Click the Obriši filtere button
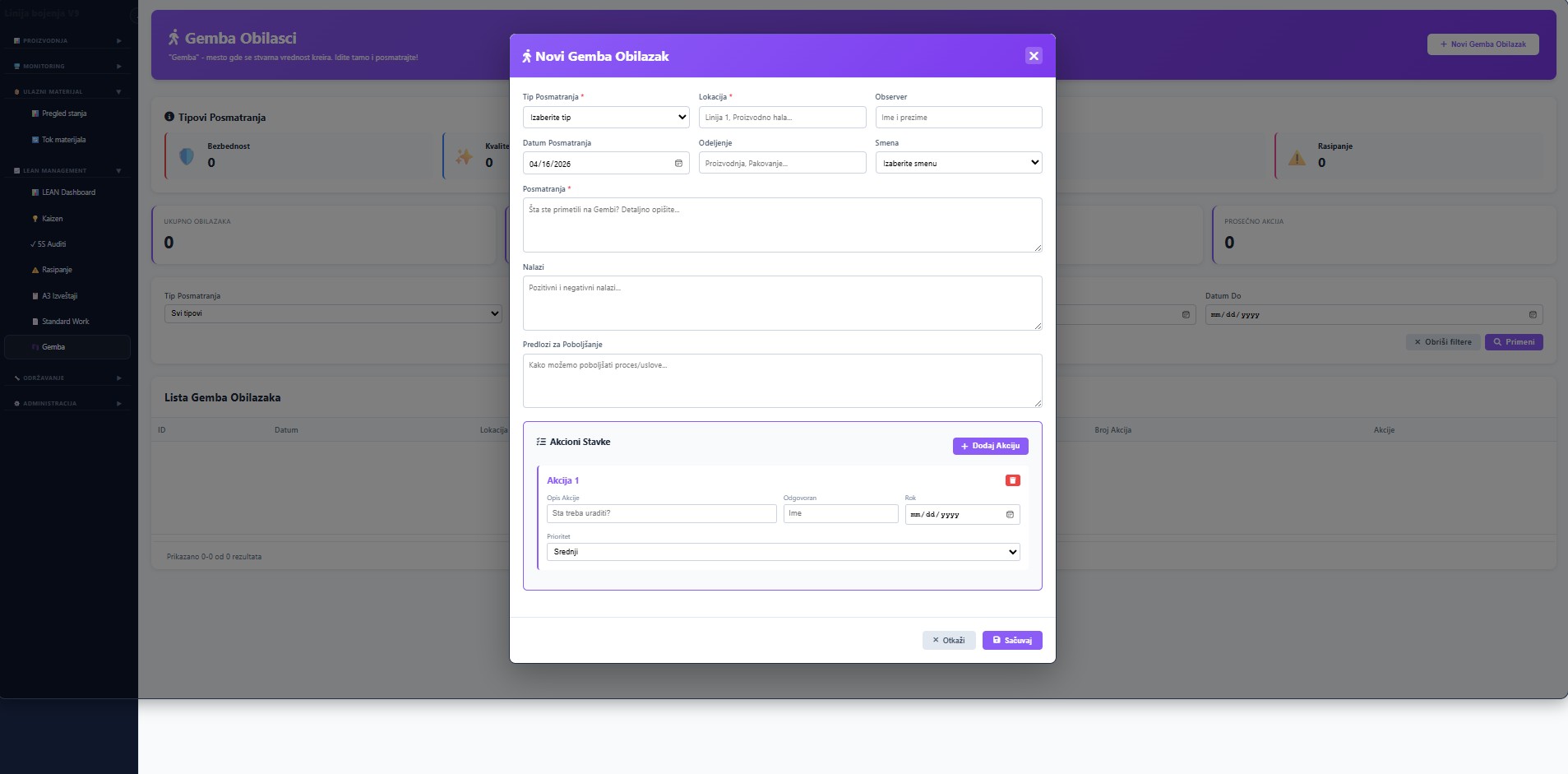The image size is (1568, 774). pos(1443,342)
